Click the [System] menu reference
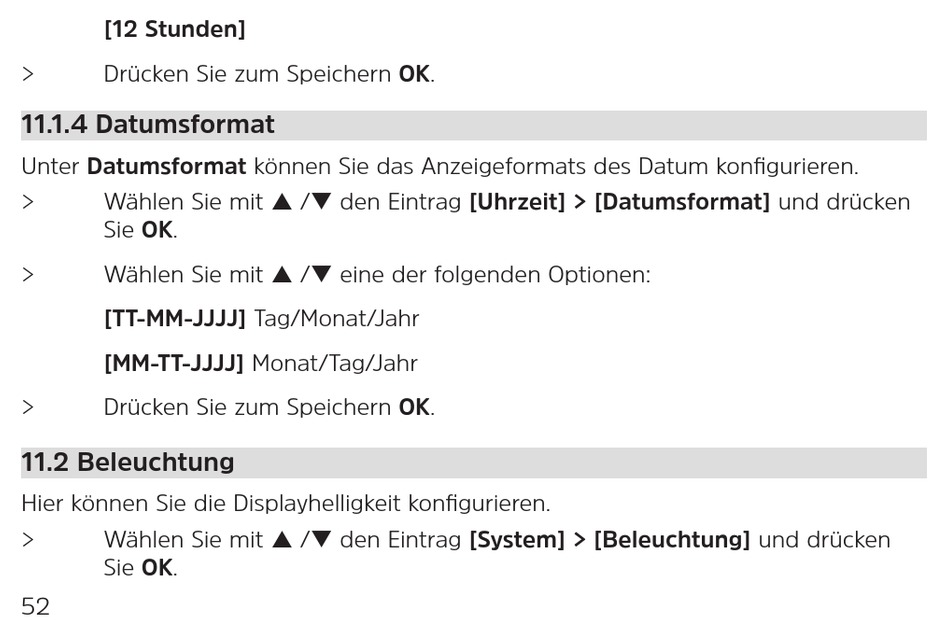This screenshot has height=620, width=950. [517, 540]
